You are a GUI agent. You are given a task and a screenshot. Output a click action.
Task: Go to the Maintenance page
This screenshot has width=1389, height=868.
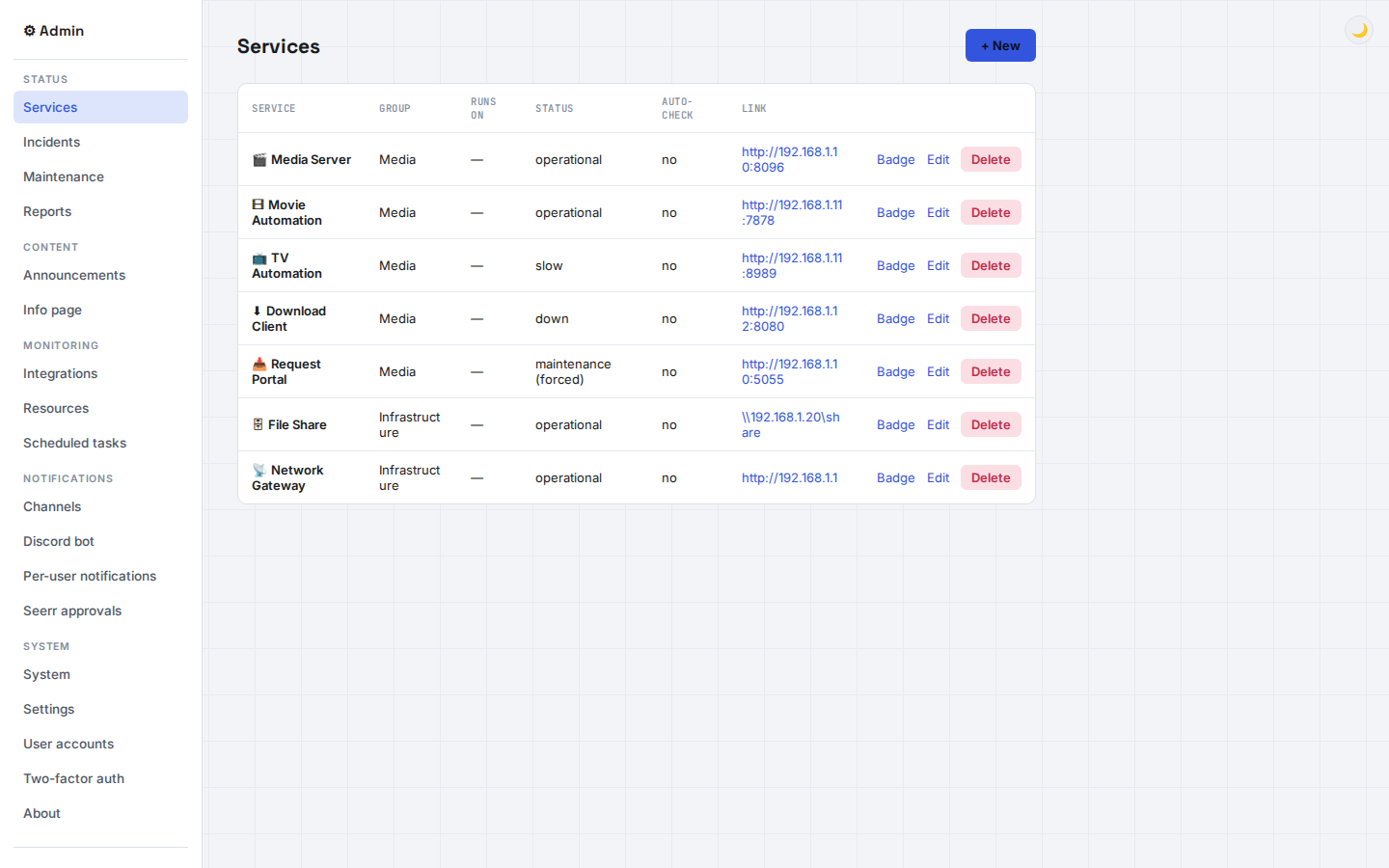pos(100,176)
